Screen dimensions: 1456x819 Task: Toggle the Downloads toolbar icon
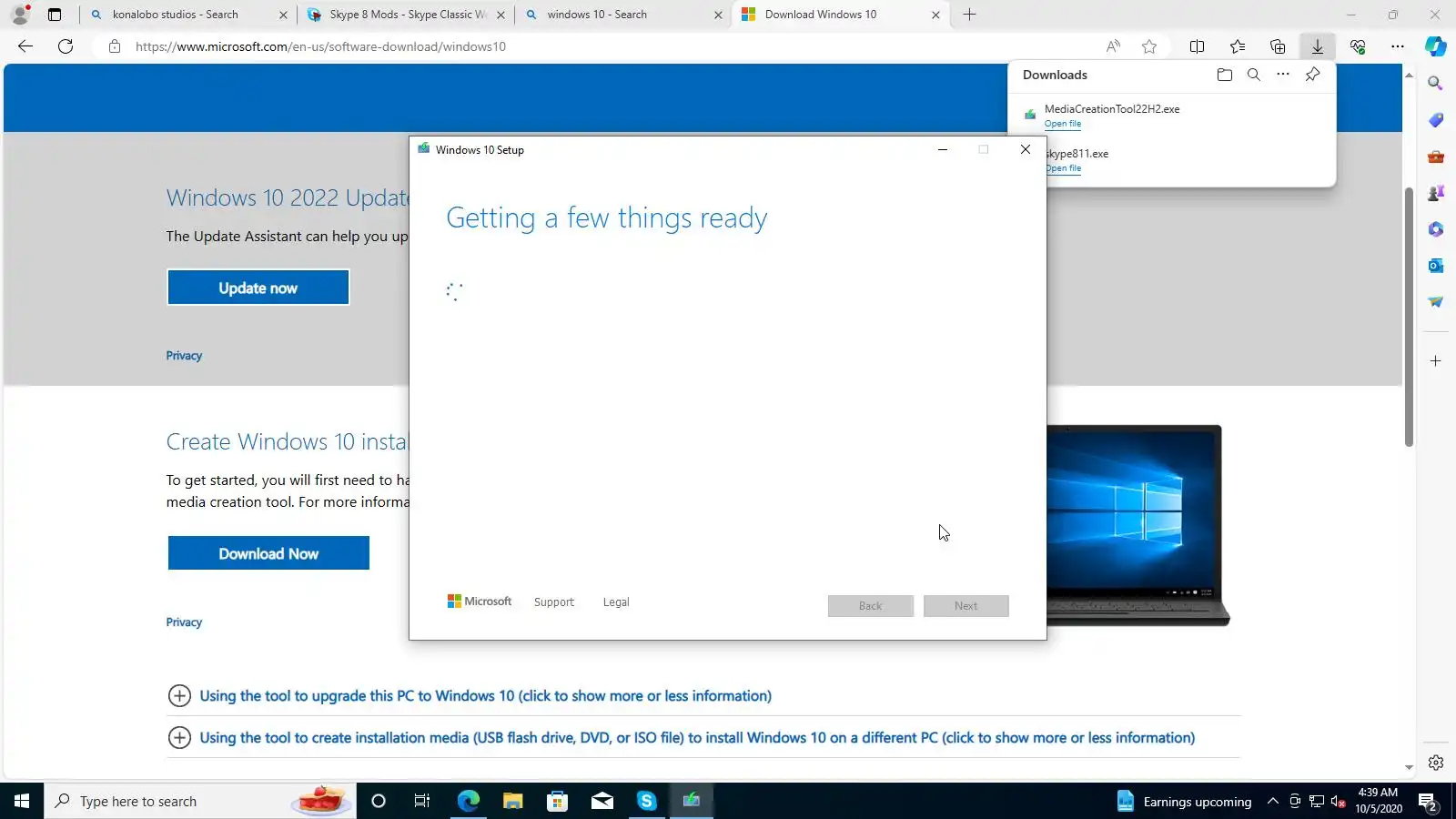(x=1318, y=46)
